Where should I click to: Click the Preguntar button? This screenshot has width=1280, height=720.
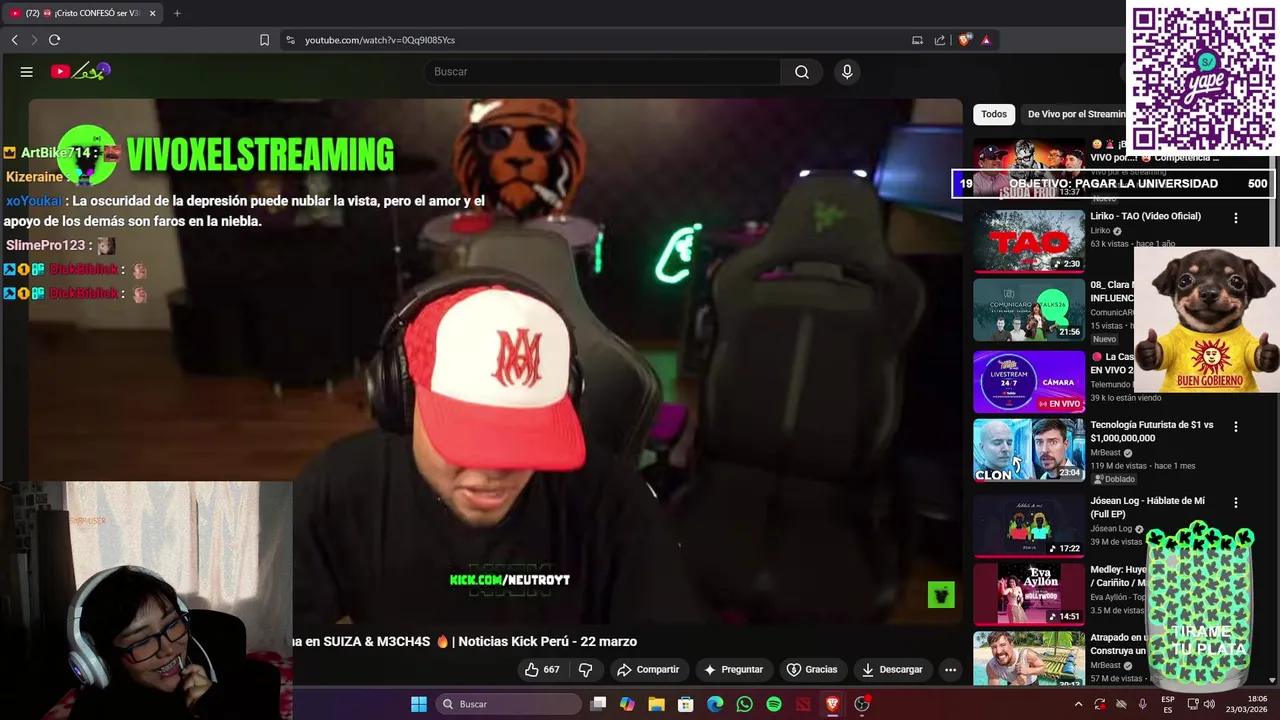[733, 670]
